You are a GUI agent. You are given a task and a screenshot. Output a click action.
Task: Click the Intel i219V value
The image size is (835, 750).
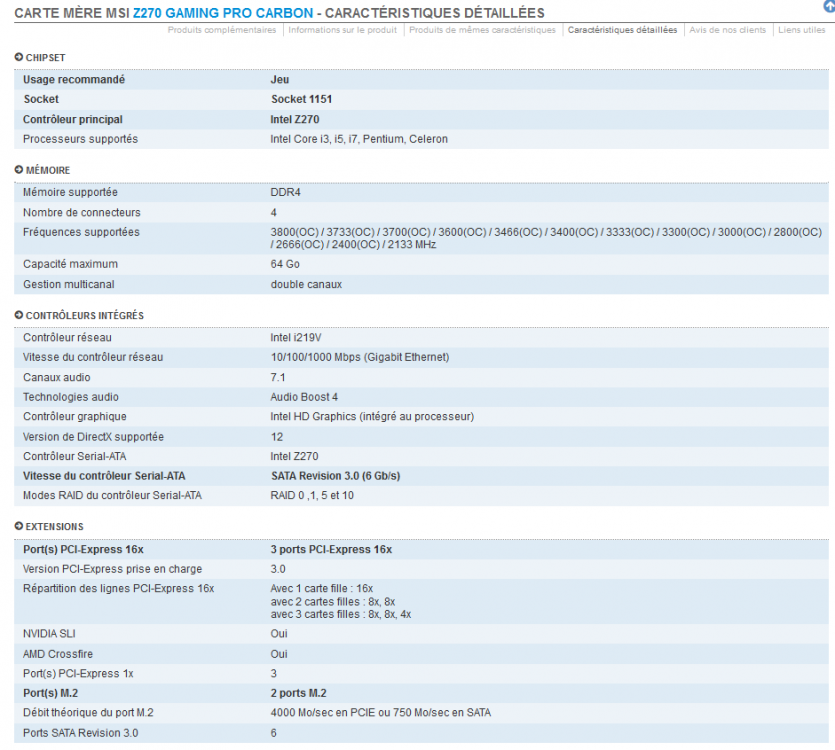(296, 338)
